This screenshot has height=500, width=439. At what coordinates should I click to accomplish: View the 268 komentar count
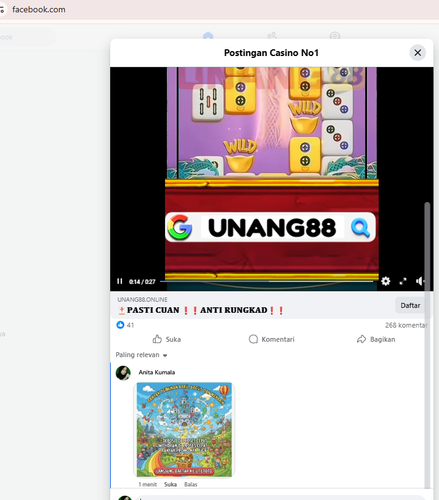click(406, 325)
